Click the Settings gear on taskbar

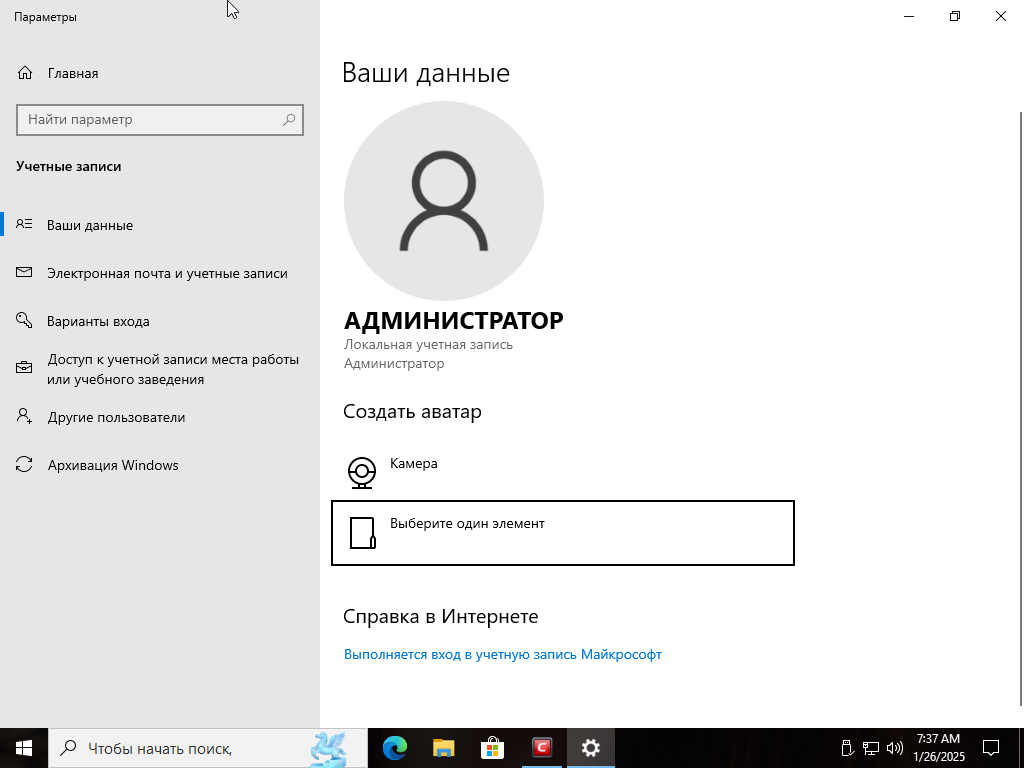pyautogui.click(x=590, y=748)
